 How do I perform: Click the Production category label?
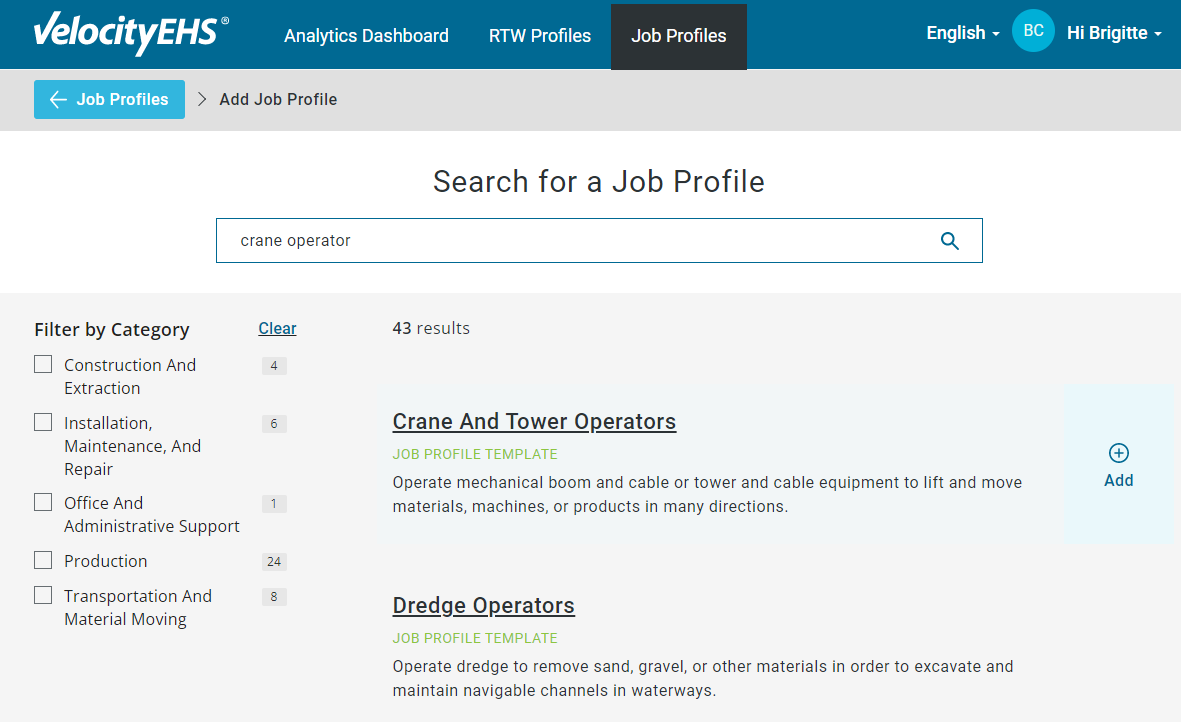pos(105,561)
